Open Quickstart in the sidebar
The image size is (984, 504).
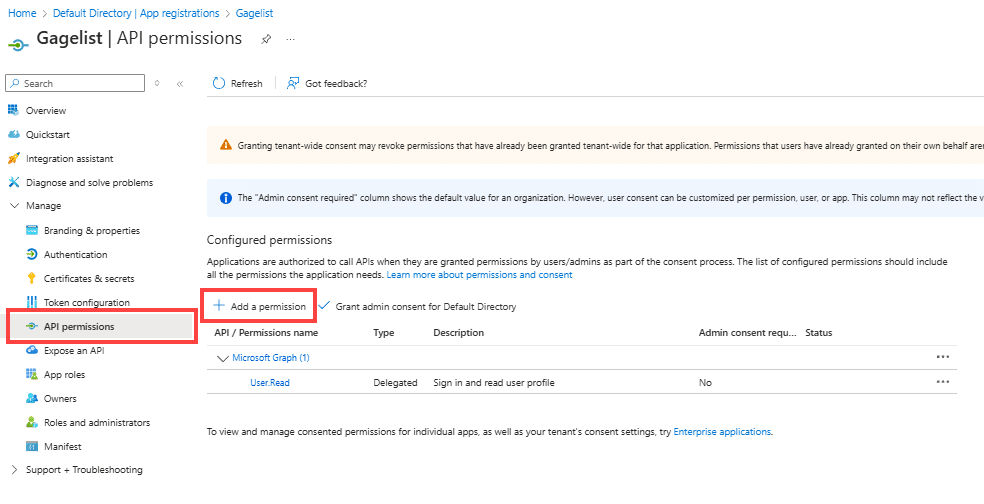pyautogui.click(x=47, y=134)
